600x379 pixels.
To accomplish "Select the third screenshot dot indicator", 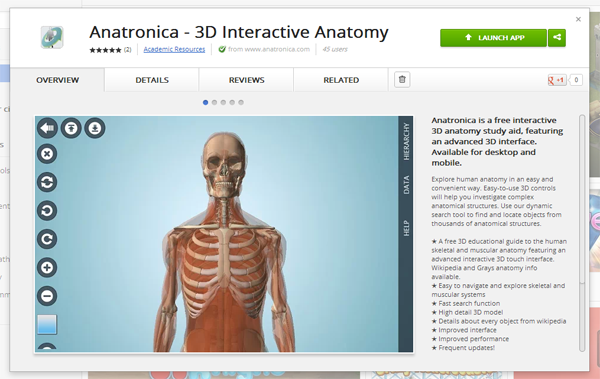I will coord(223,102).
